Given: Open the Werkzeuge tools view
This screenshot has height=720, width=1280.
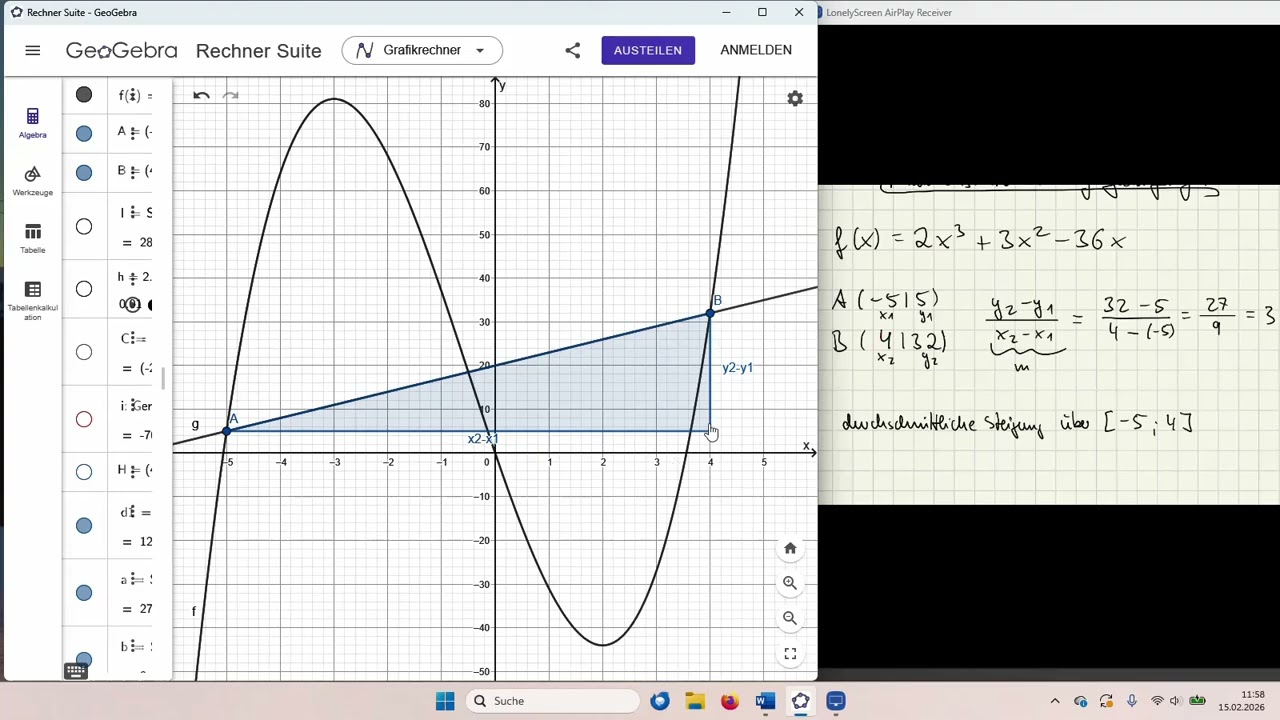Looking at the screenshot, I should tap(33, 181).
